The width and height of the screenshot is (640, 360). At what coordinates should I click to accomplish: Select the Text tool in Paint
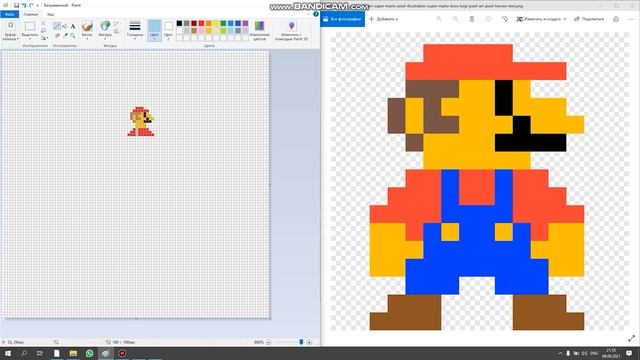[73, 26]
